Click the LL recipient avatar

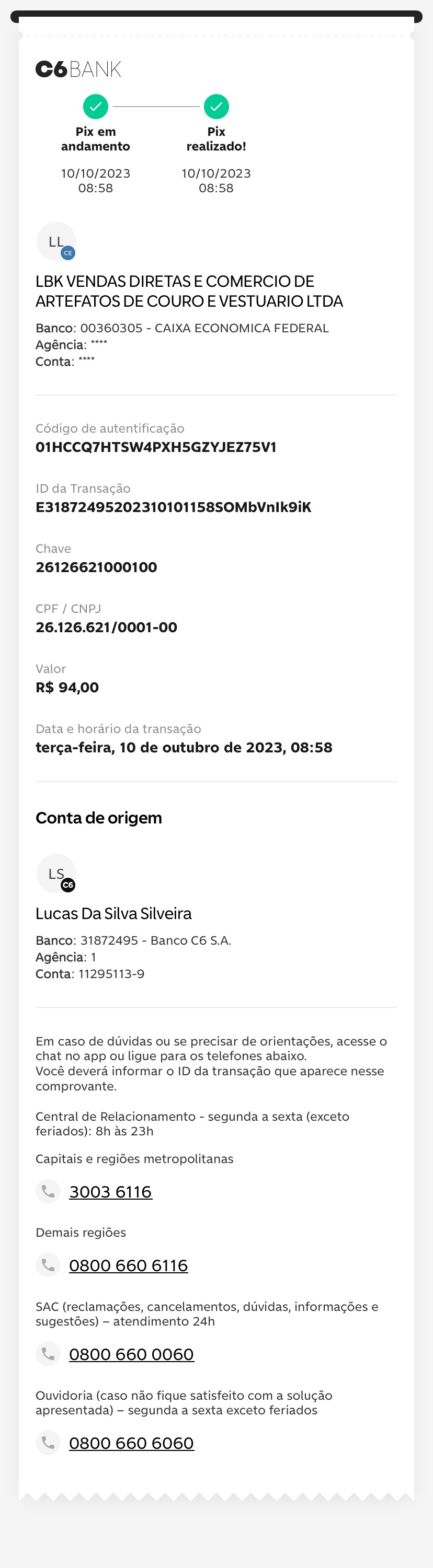pyautogui.click(x=56, y=241)
